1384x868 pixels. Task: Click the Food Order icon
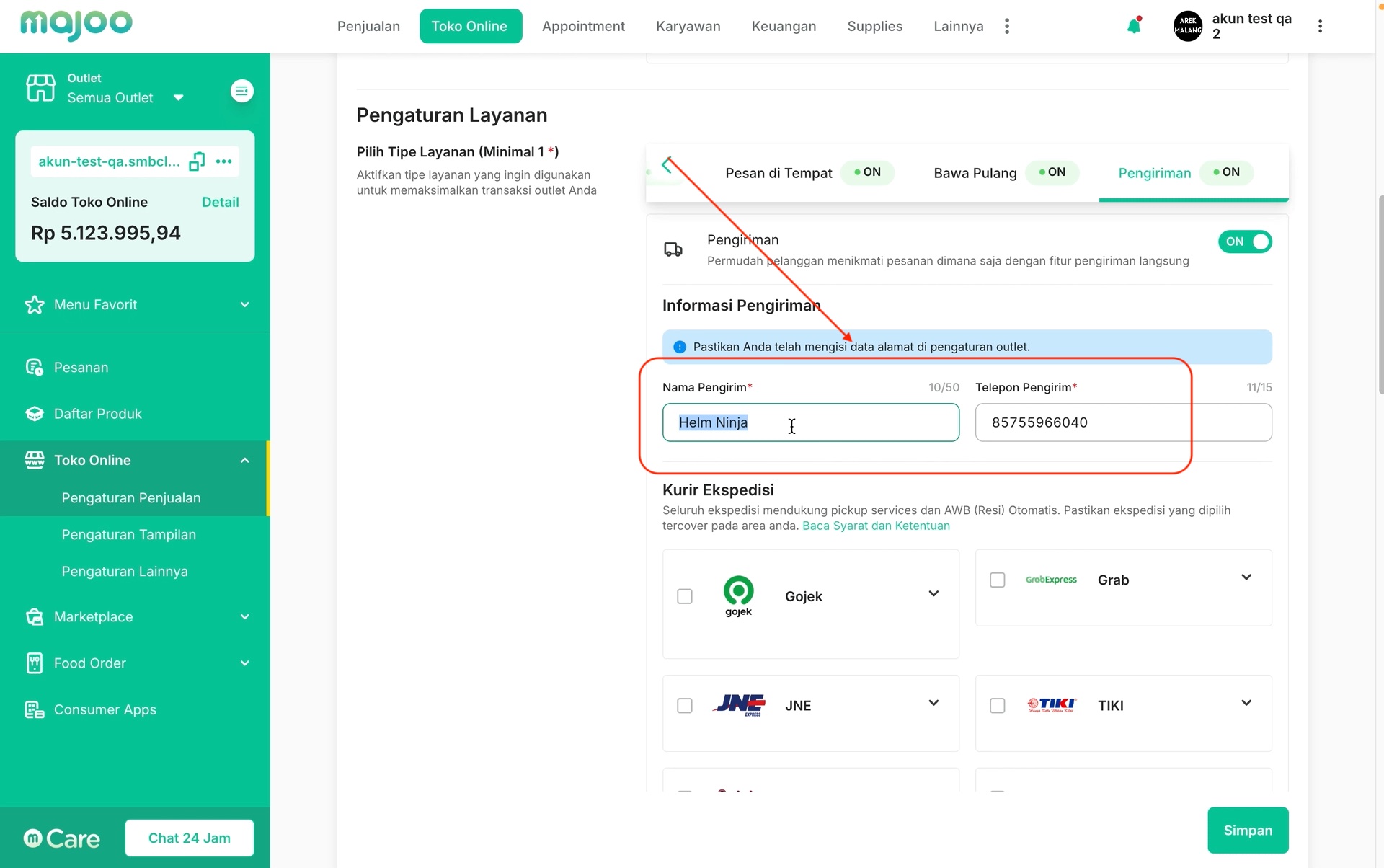click(34, 663)
